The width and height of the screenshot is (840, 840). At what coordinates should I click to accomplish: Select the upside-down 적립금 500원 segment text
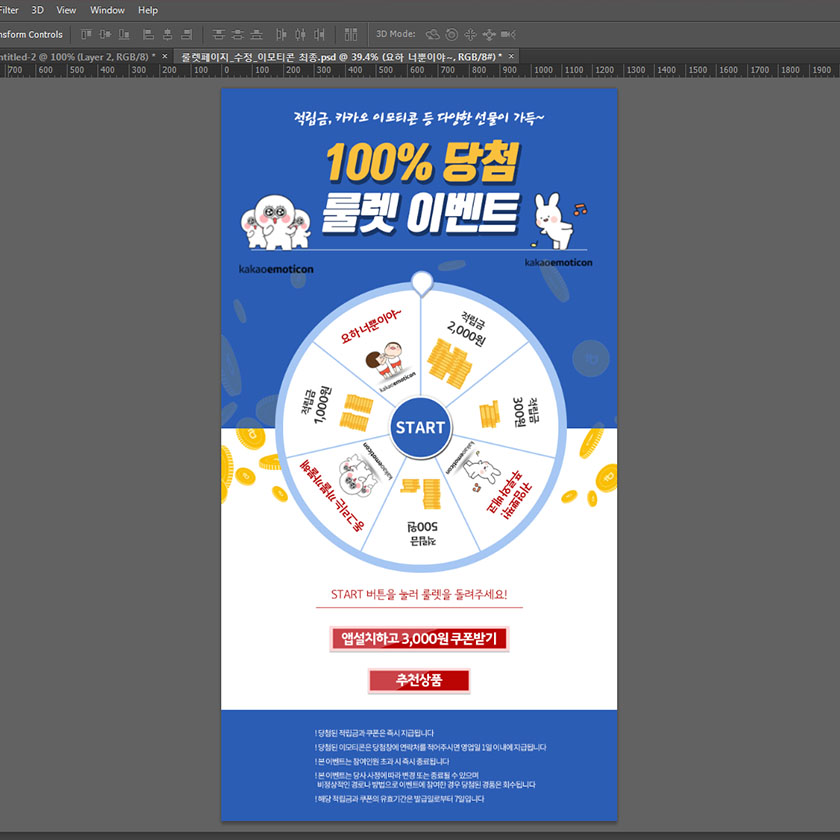pos(423,534)
